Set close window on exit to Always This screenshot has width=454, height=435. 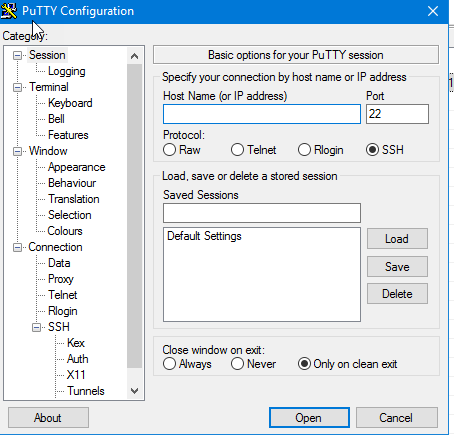pos(169,364)
